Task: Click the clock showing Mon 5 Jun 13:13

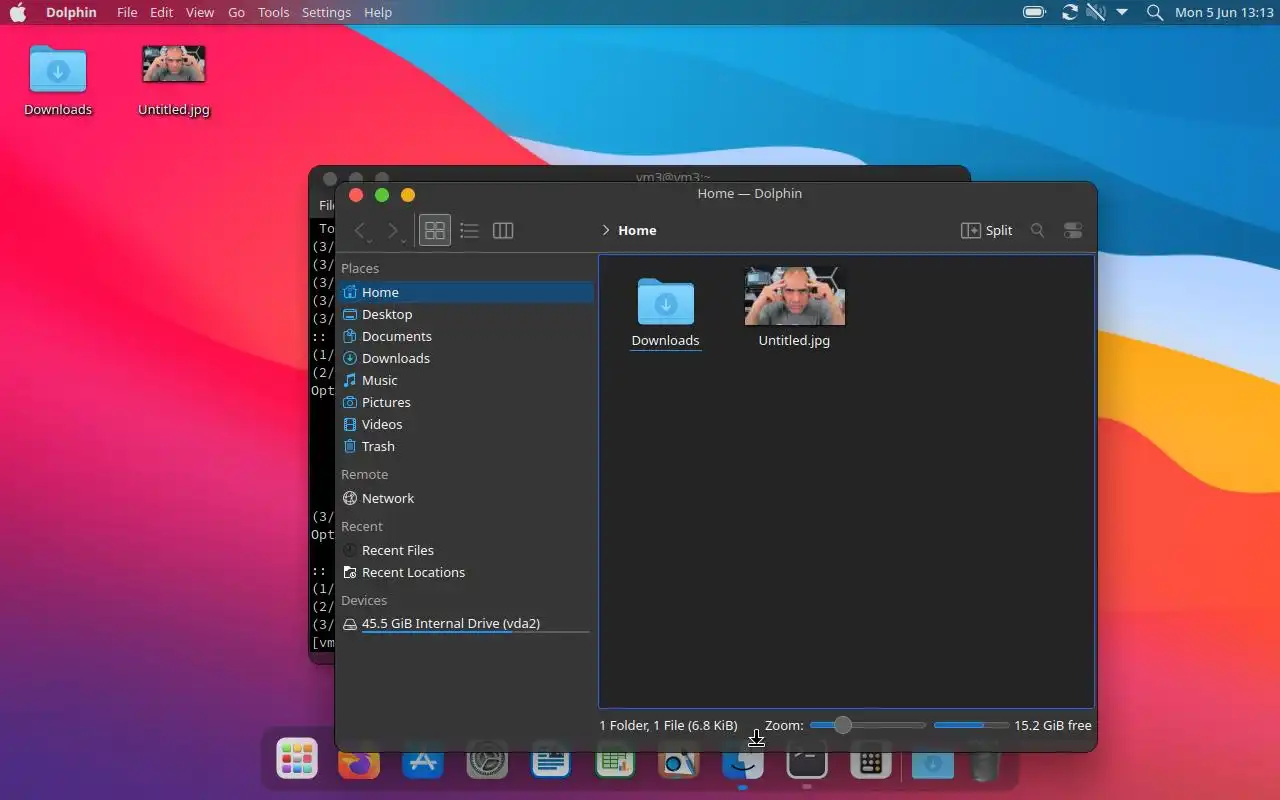Action: (x=1224, y=12)
